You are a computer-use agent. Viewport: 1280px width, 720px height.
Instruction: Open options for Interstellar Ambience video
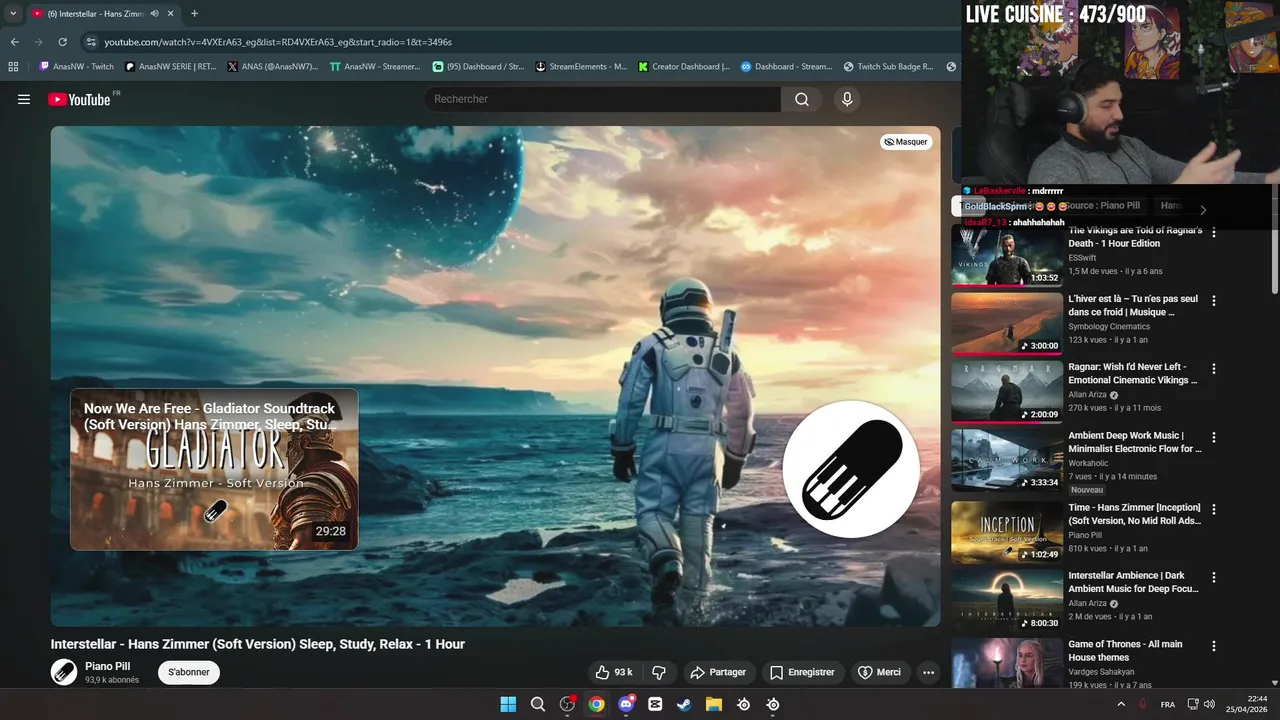(1214, 577)
